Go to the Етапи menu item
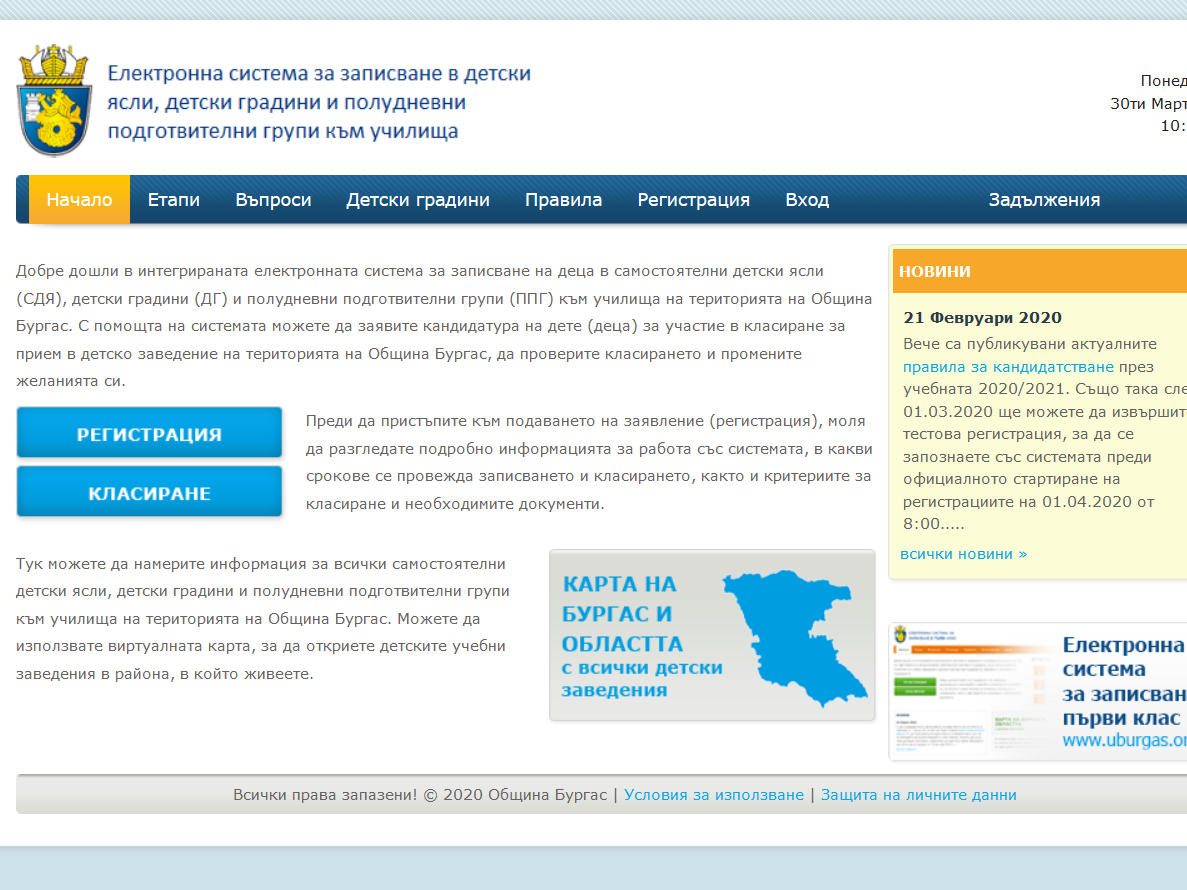 point(174,200)
